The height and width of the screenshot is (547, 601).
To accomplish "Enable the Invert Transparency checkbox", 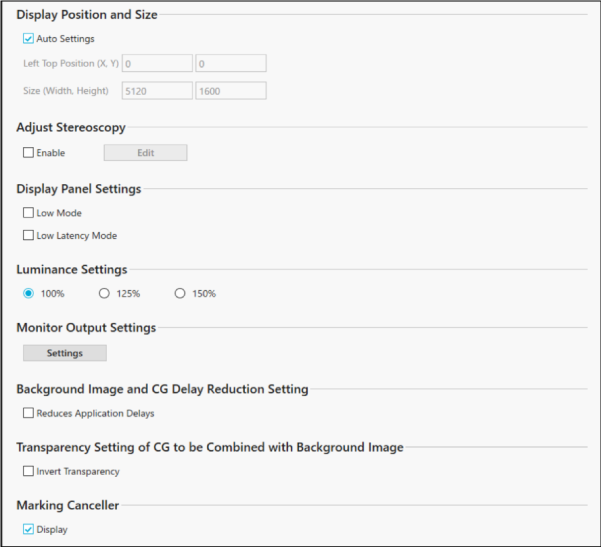I will pos(28,471).
